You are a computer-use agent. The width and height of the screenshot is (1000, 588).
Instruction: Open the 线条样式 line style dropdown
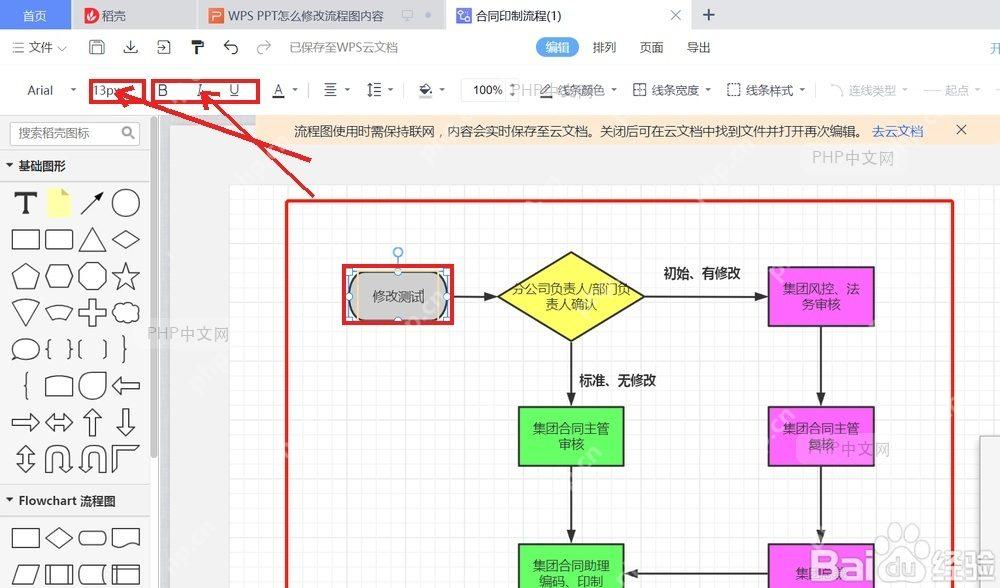coord(766,91)
